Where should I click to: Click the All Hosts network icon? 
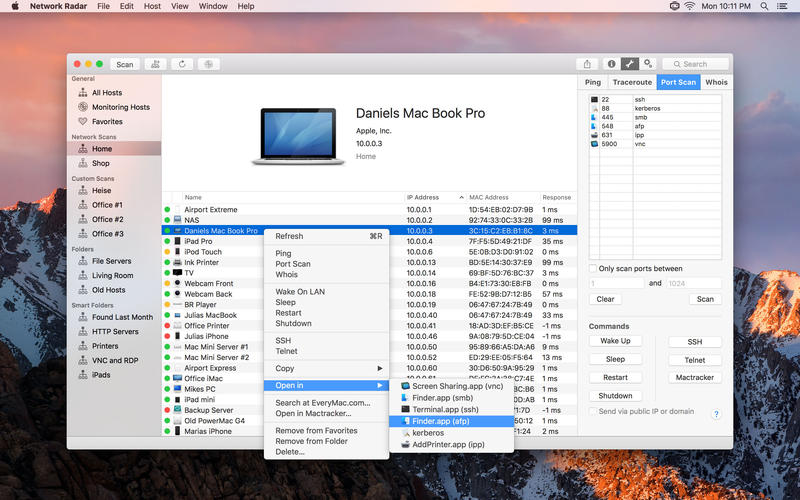click(83, 93)
